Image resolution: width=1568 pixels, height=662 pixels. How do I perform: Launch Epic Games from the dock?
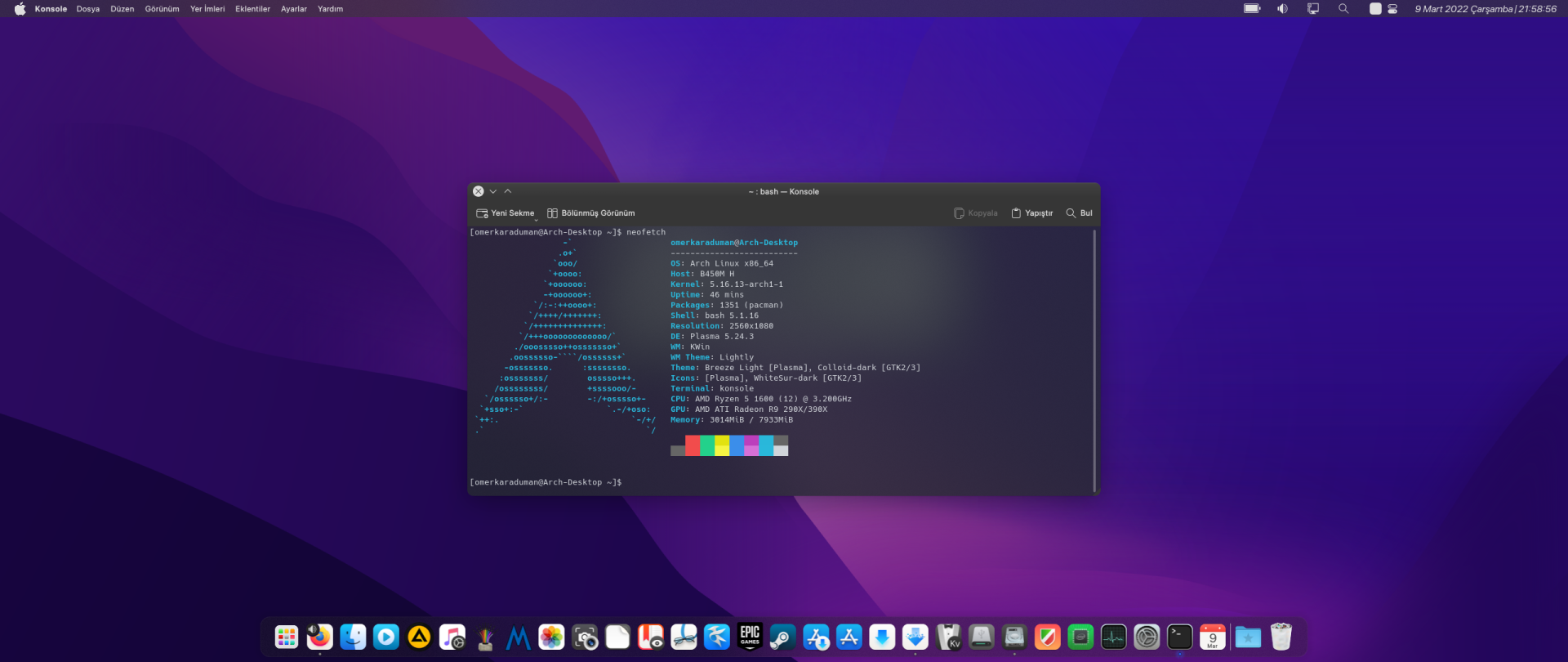[x=750, y=637]
